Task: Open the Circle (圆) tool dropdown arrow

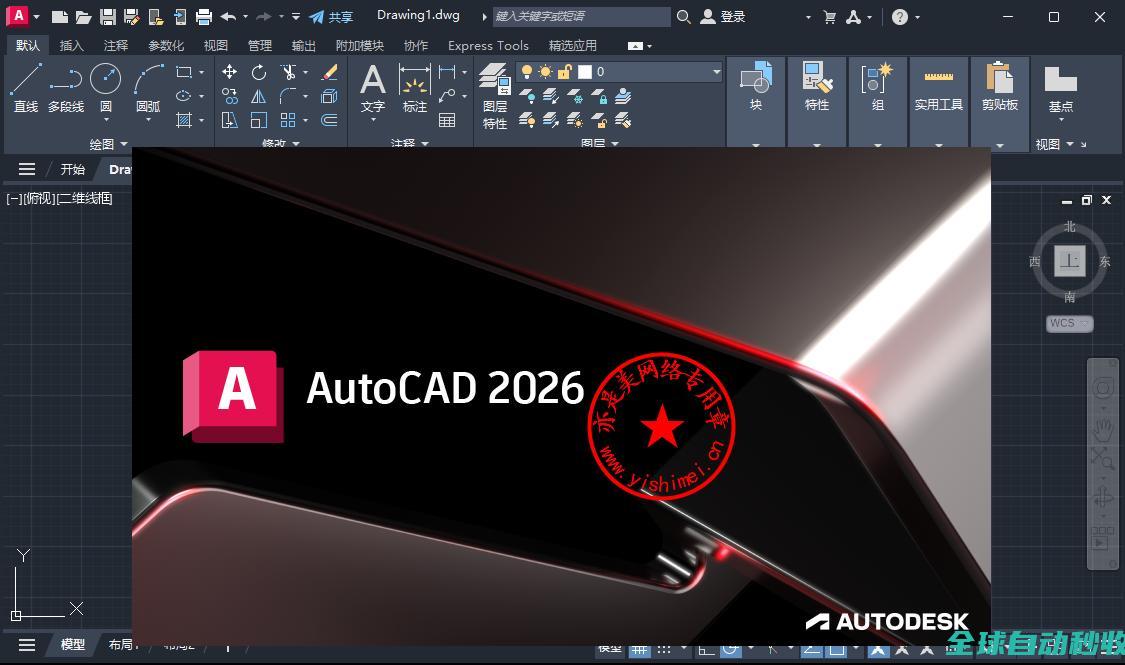Action: pyautogui.click(x=106, y=120)
